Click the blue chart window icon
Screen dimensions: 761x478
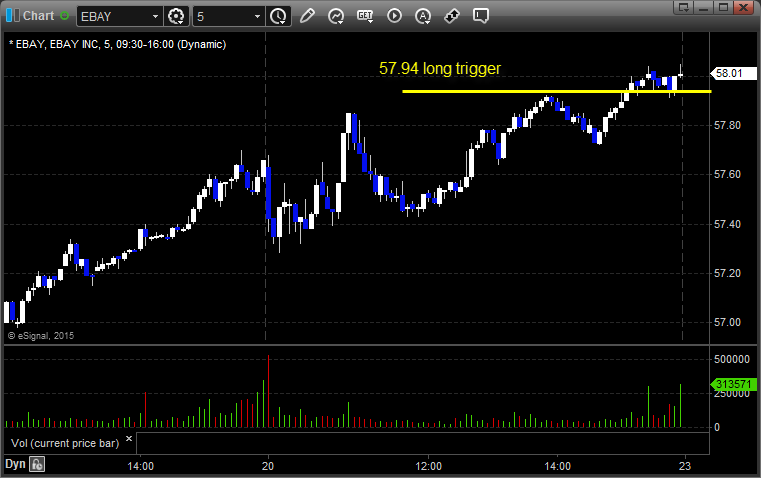(13, 16)
